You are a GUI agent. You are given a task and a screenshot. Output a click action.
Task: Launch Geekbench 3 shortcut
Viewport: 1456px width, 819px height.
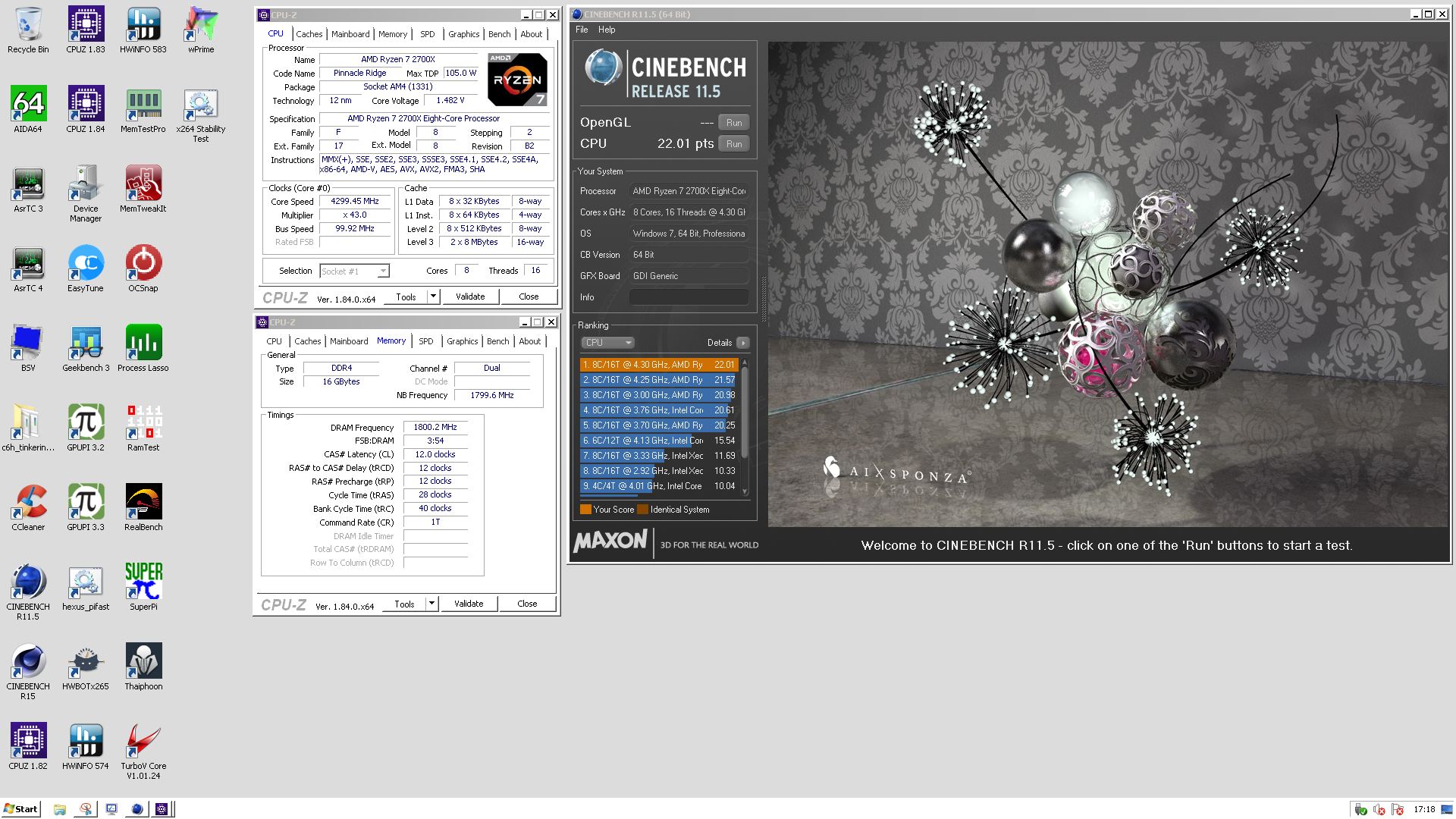point(86,349)
